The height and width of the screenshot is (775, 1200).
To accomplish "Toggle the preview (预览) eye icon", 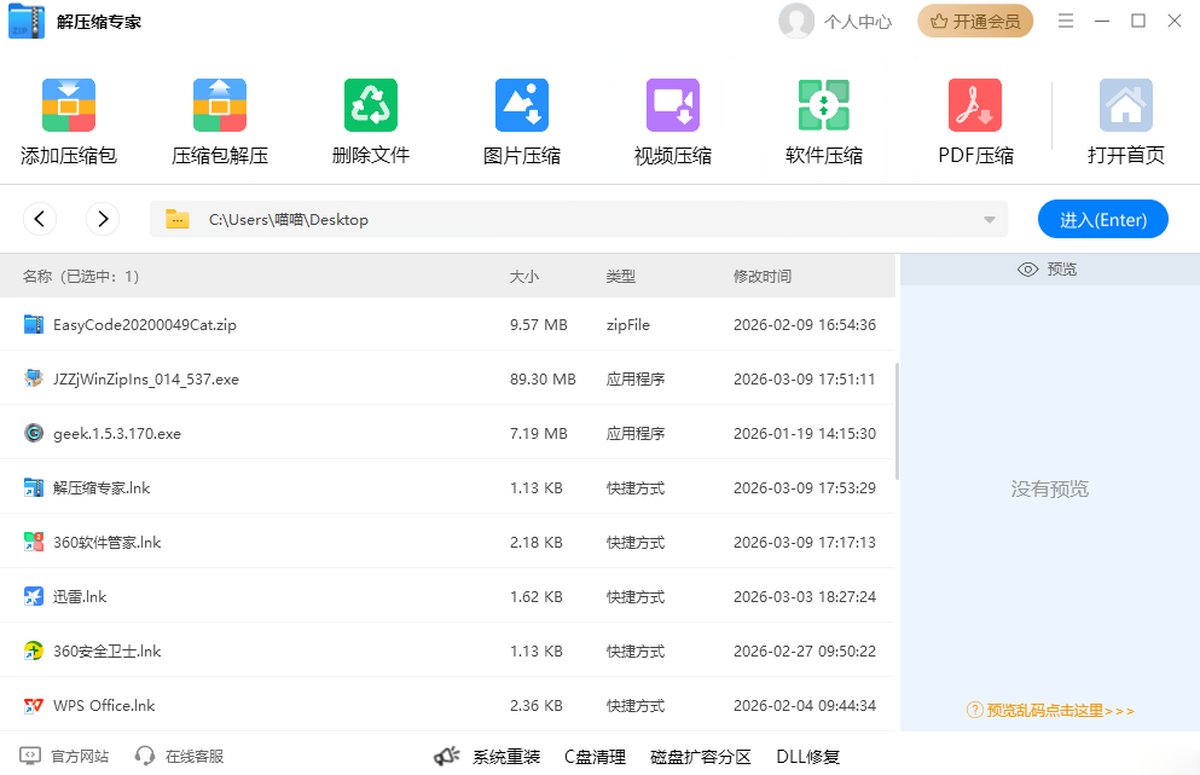I will (1027, 270).
